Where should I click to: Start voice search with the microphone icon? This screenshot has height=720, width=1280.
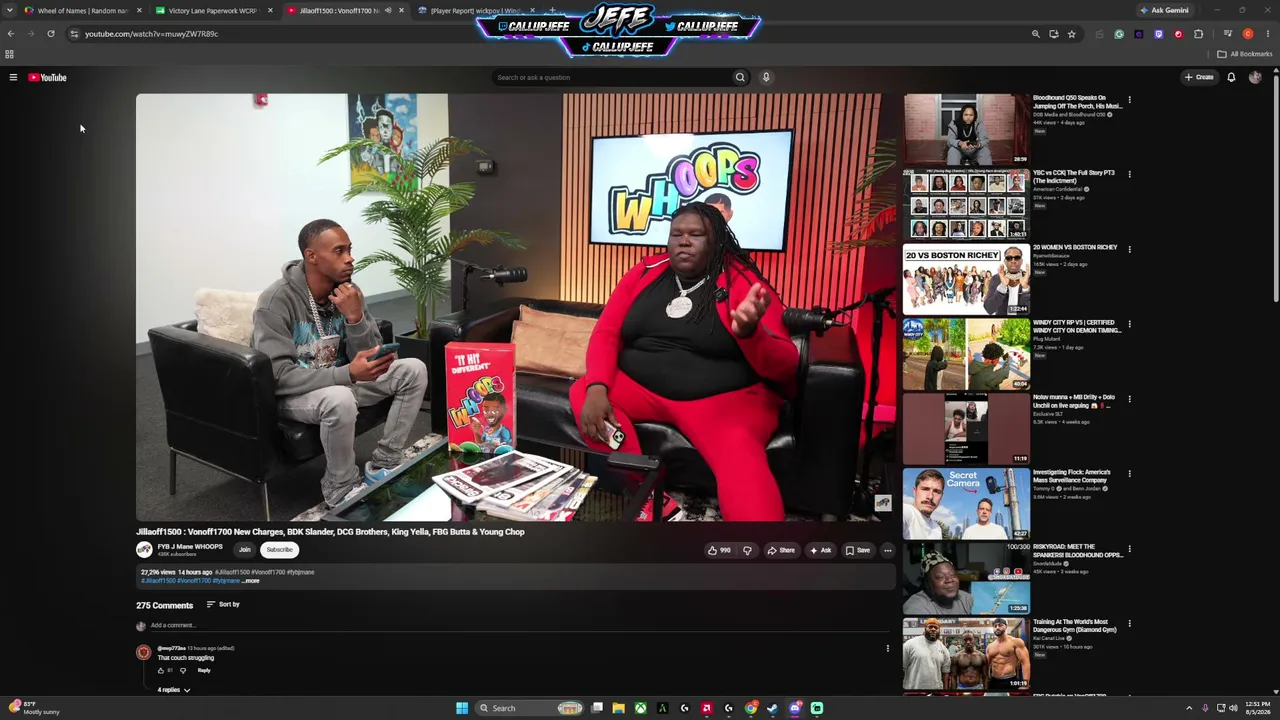click(x=766, y=77)
